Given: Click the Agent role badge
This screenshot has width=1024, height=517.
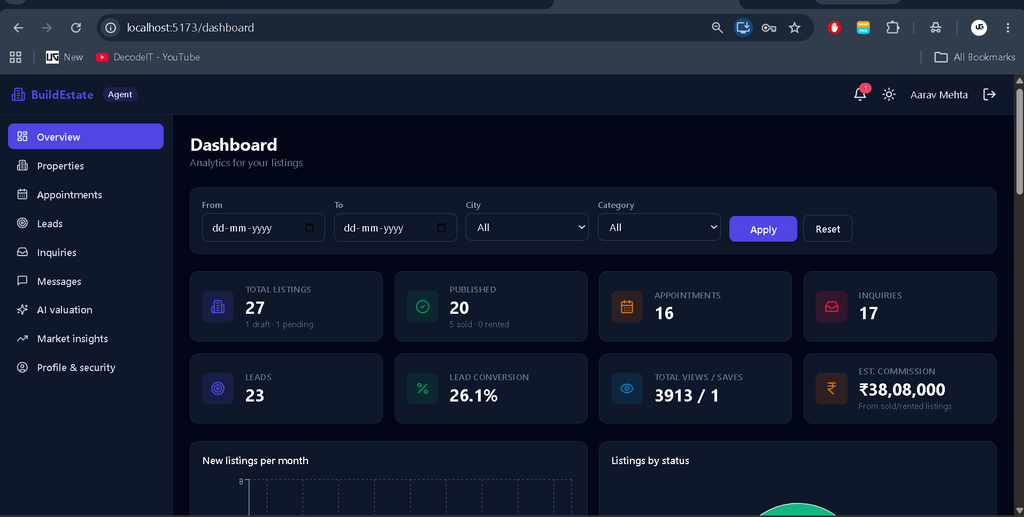Looking at the screenshot, I should (x=120, y=95).
